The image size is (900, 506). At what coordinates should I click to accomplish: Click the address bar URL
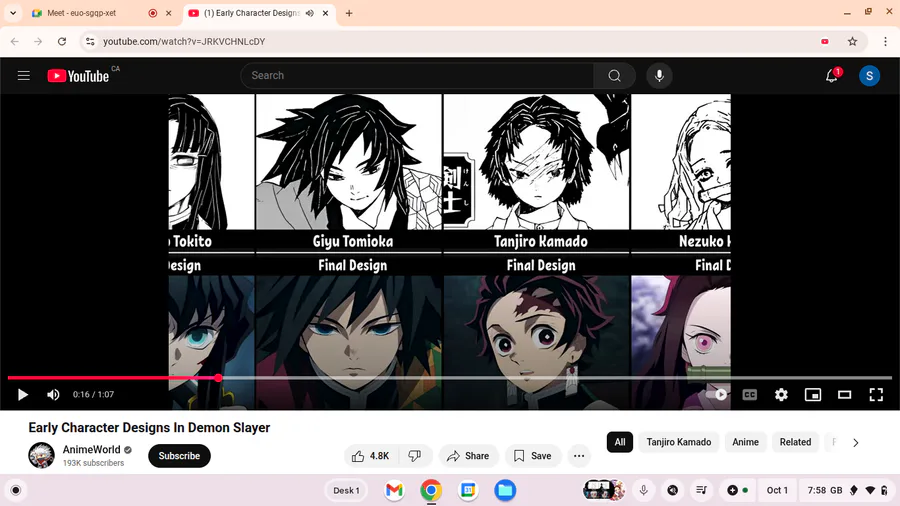point(184,41)
